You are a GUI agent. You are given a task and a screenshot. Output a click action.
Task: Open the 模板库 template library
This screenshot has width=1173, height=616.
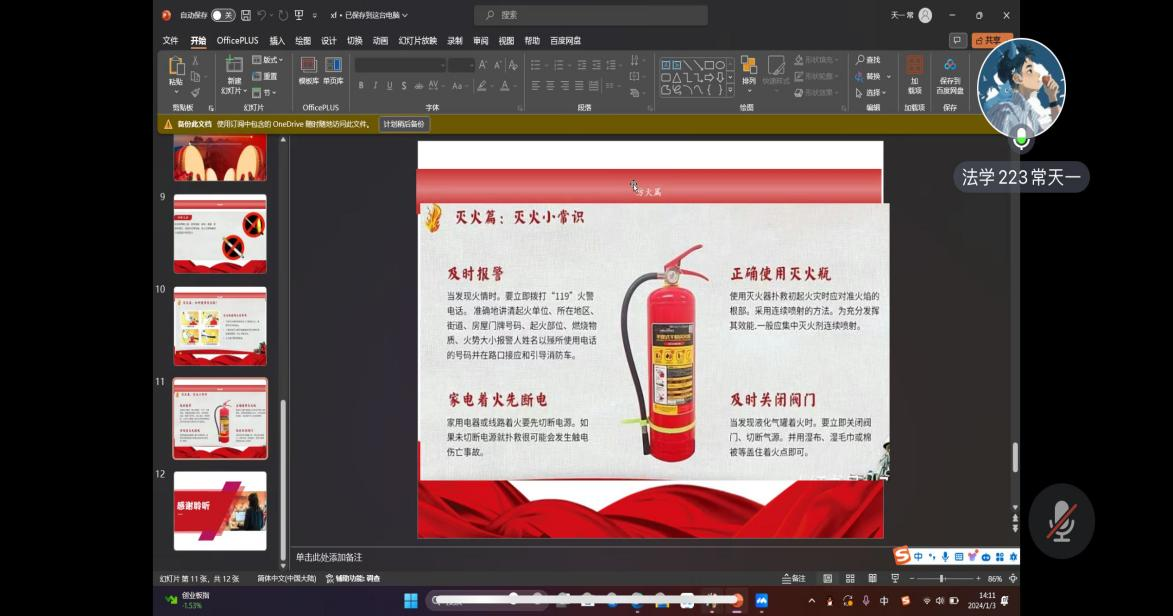[x=308, y=71]
